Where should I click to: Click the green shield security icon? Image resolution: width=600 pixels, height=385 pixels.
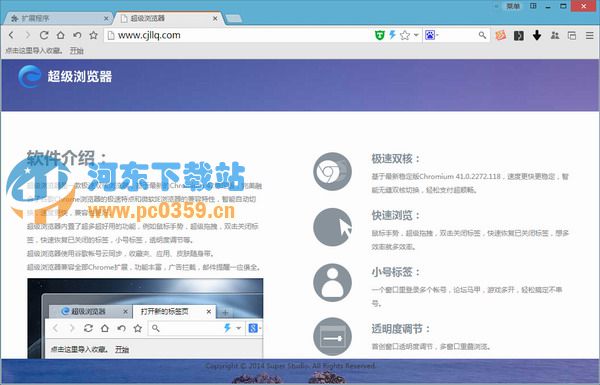379,36
